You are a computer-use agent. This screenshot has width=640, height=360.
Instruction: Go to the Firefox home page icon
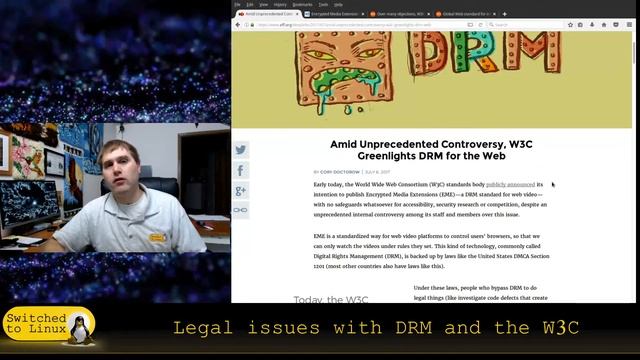click(x=604, y=25)
